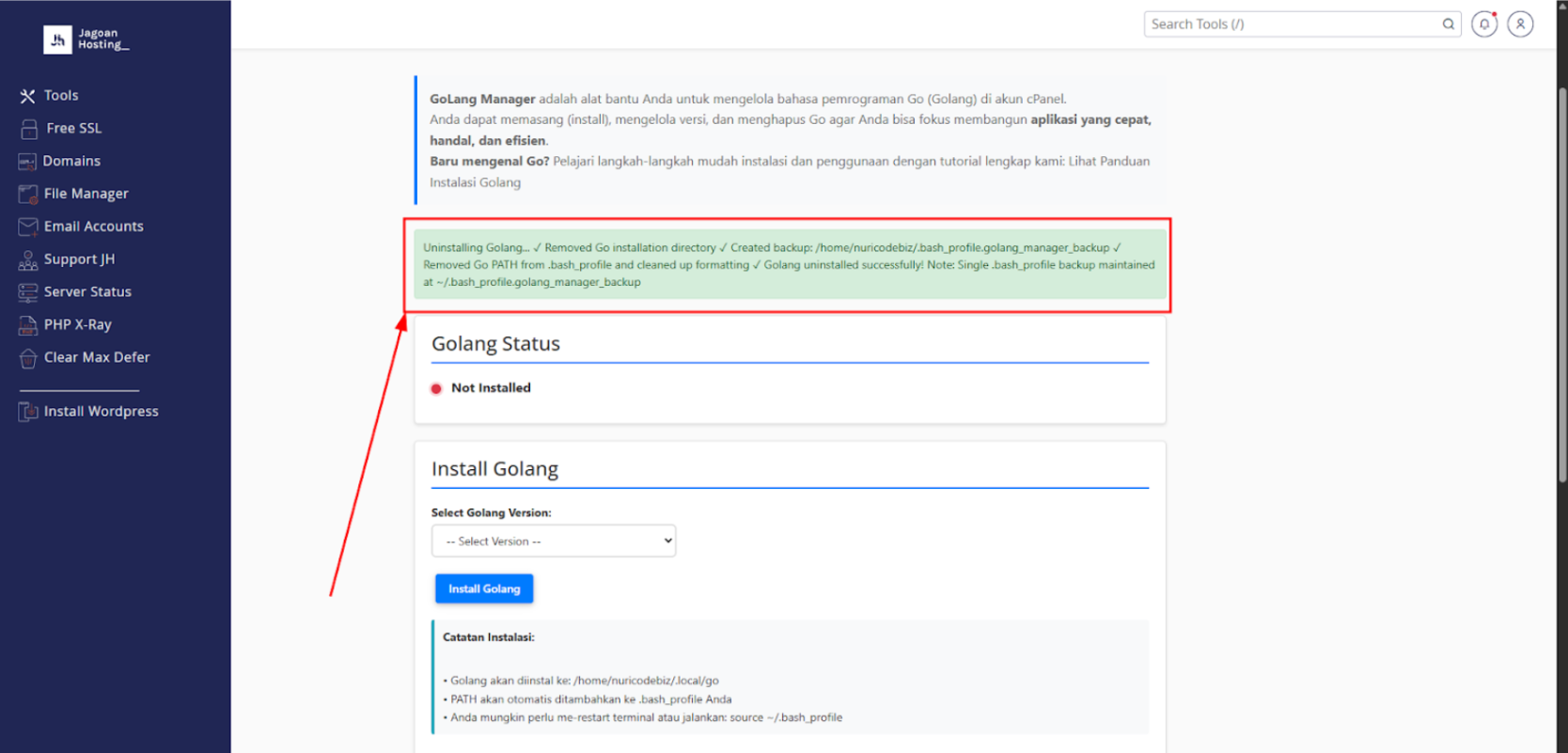Click the Free SSL padlock icon

tap(29, 129)
